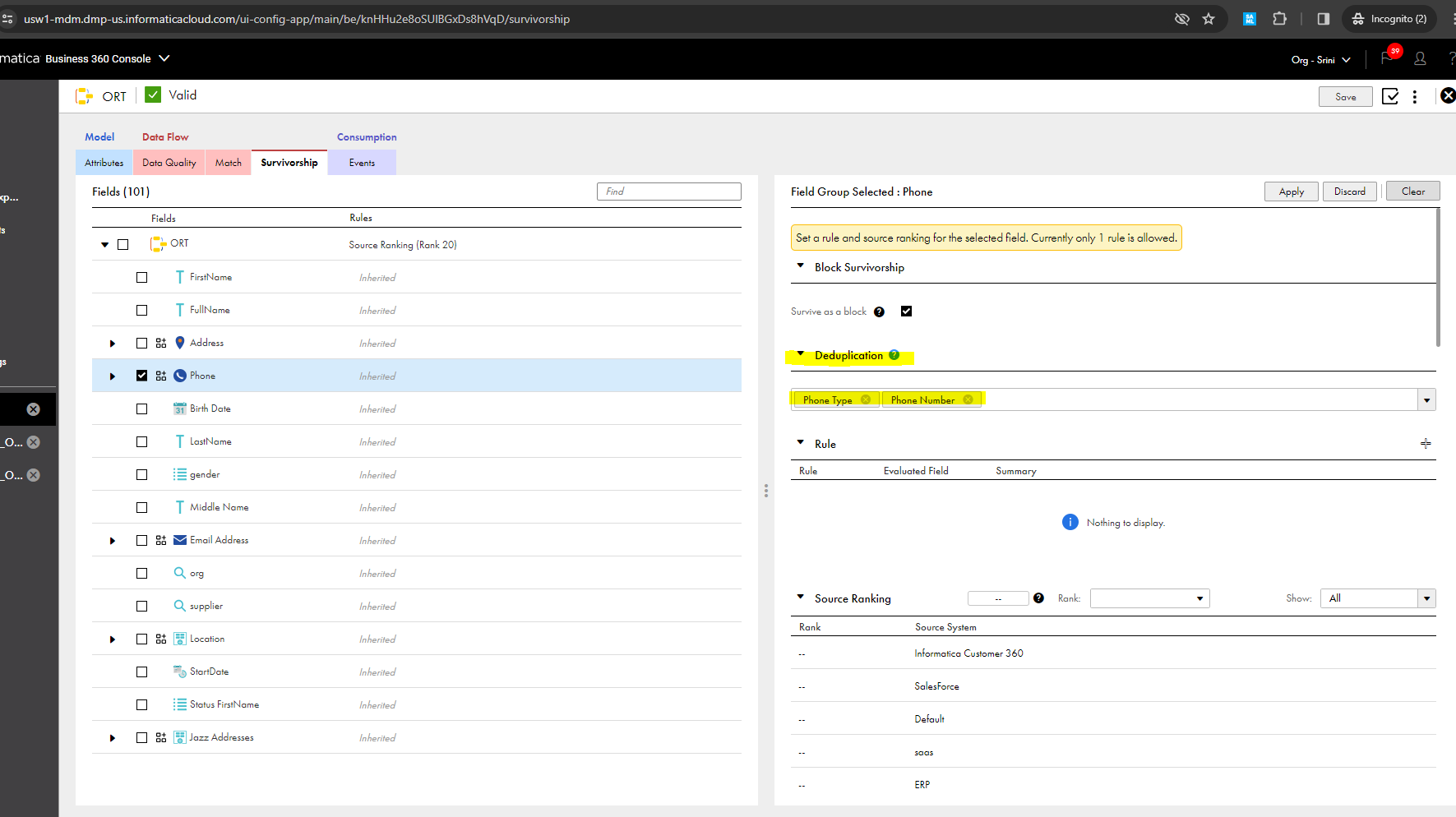Screen dimensions: 1456x817
Task: Click the Clear button
Action: click(x=1413, y=192)
